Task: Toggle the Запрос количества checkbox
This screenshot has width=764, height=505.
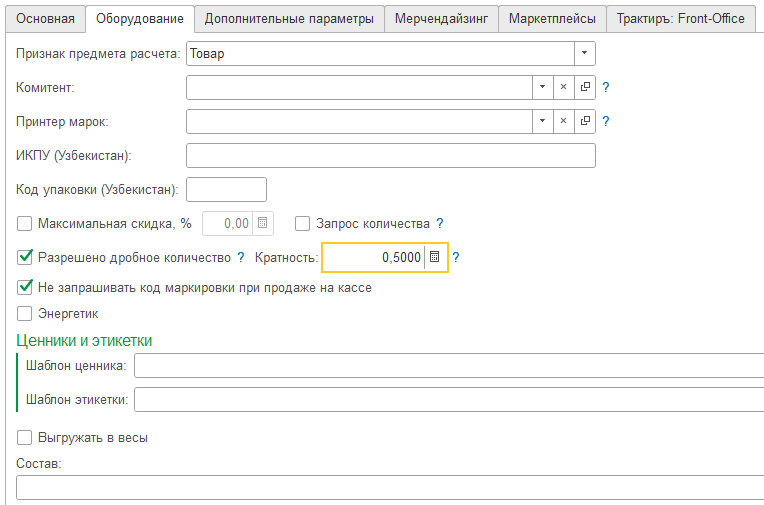Action: pyautogui.click(x=303, y=224)
